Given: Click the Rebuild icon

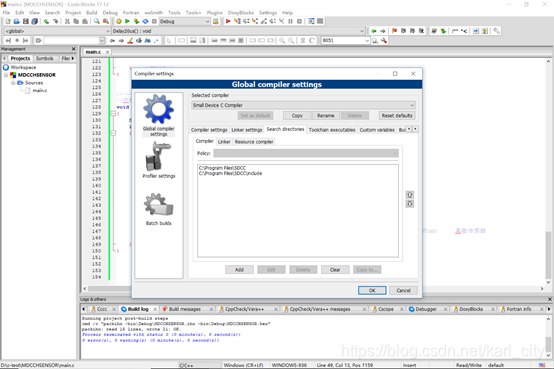Looking at the screenshot, I should (x=145, y=22).
